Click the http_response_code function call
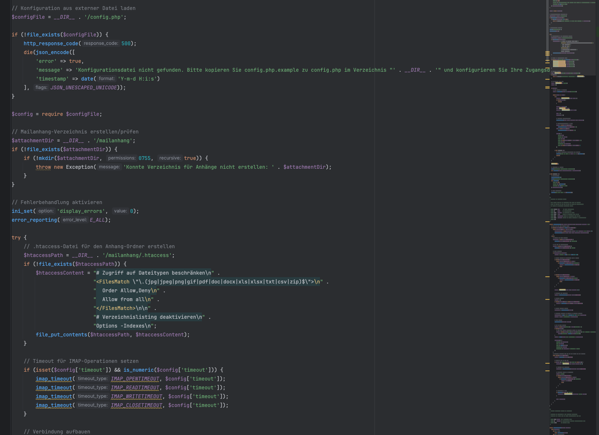 [51, 44]
